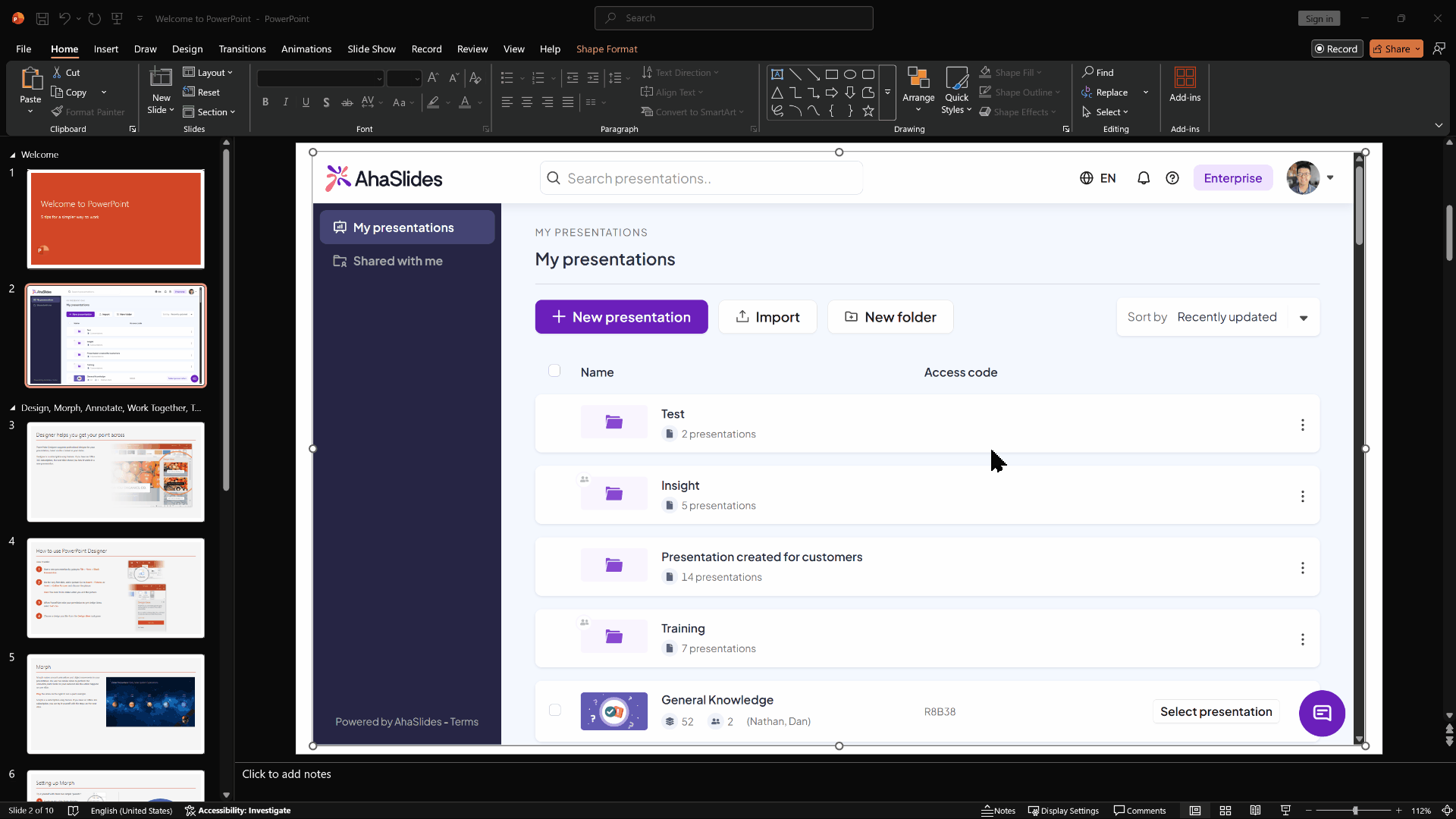Collapse the Welcome section arrow
Image resolution: width=1456 pixels, height=819 pixels.
pos(12,155)
